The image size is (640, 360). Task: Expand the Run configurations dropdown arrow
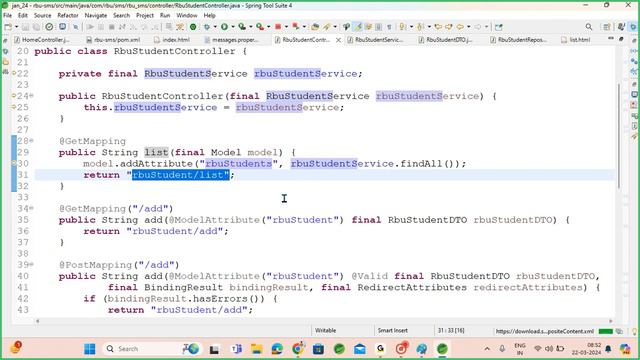tap(233, 27)
